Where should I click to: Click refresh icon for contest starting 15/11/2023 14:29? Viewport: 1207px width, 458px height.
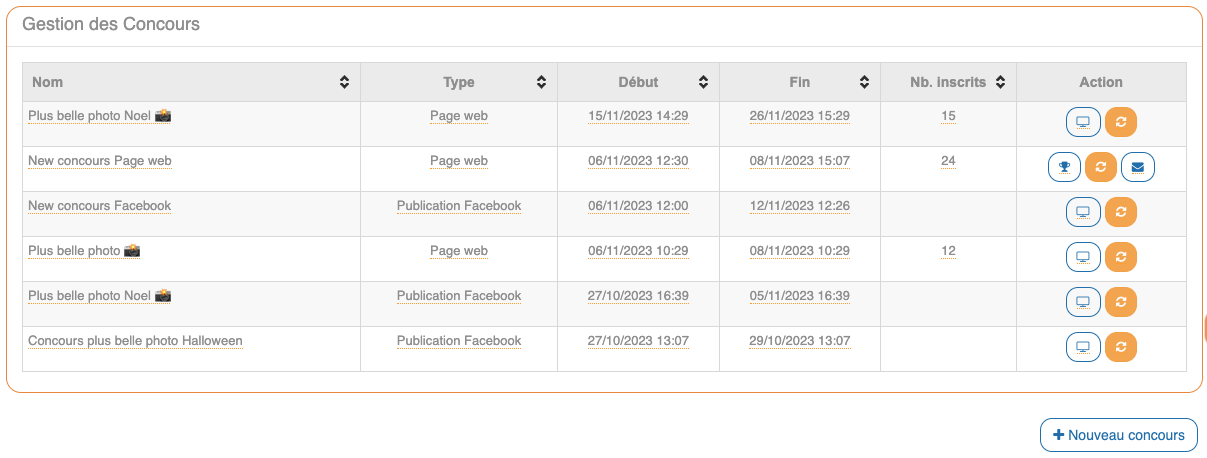coord(1121,123)
